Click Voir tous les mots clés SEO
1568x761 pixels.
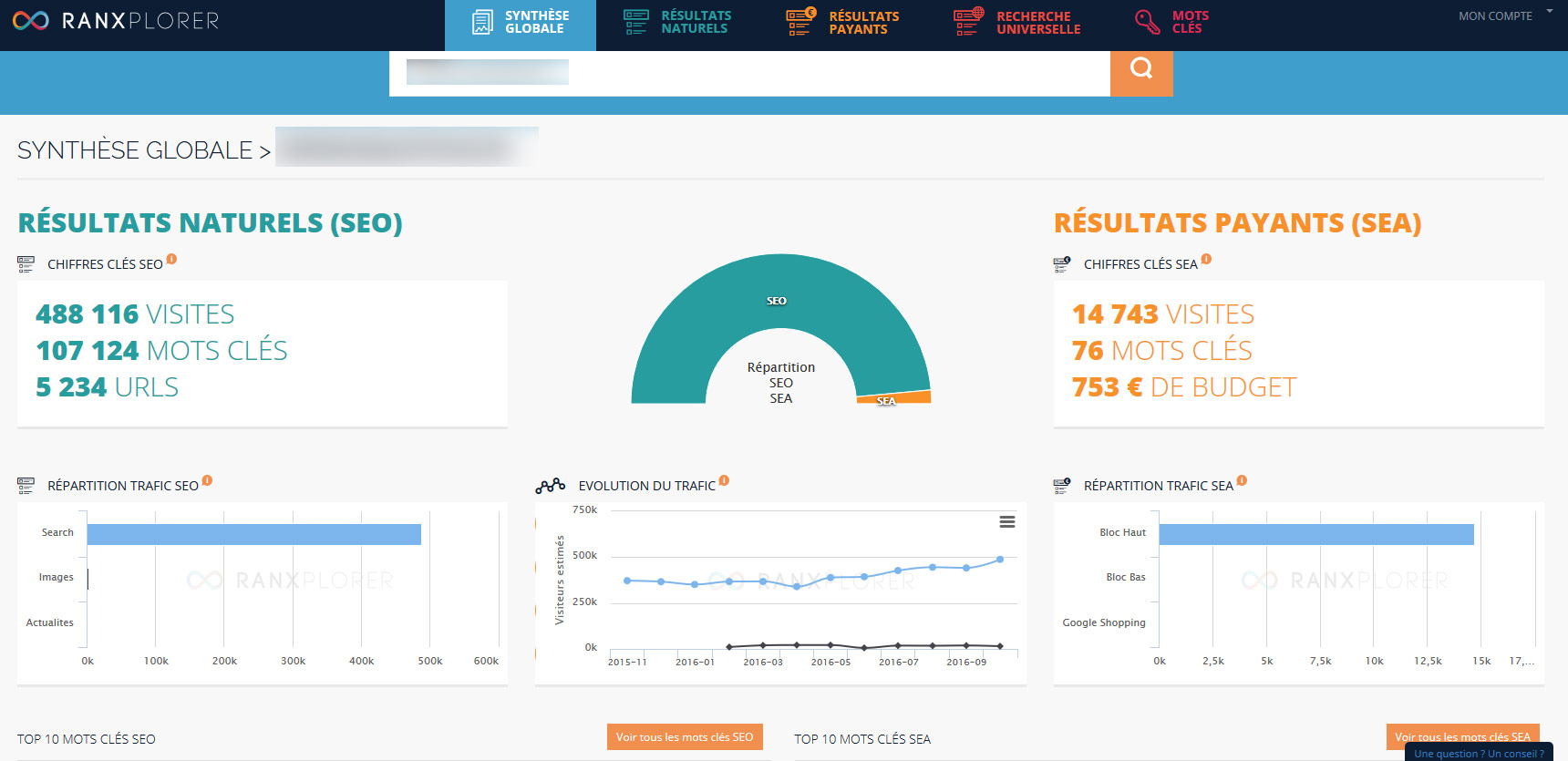point(685,737)
